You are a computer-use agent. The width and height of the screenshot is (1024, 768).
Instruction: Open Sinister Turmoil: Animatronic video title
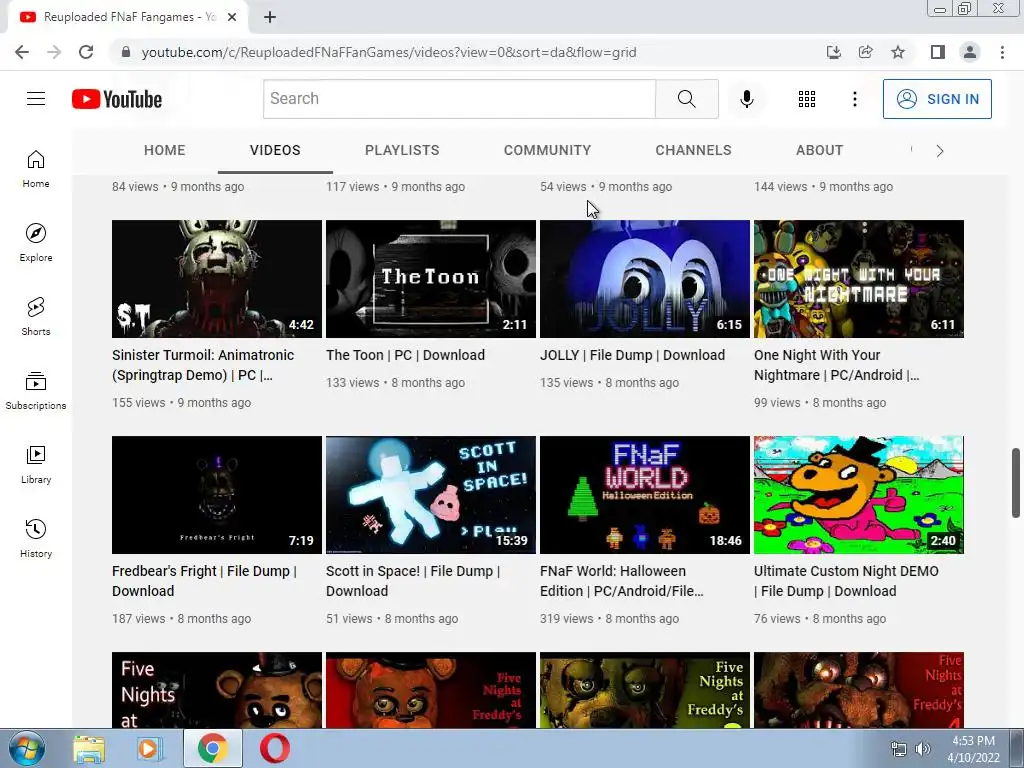(203, 365)
